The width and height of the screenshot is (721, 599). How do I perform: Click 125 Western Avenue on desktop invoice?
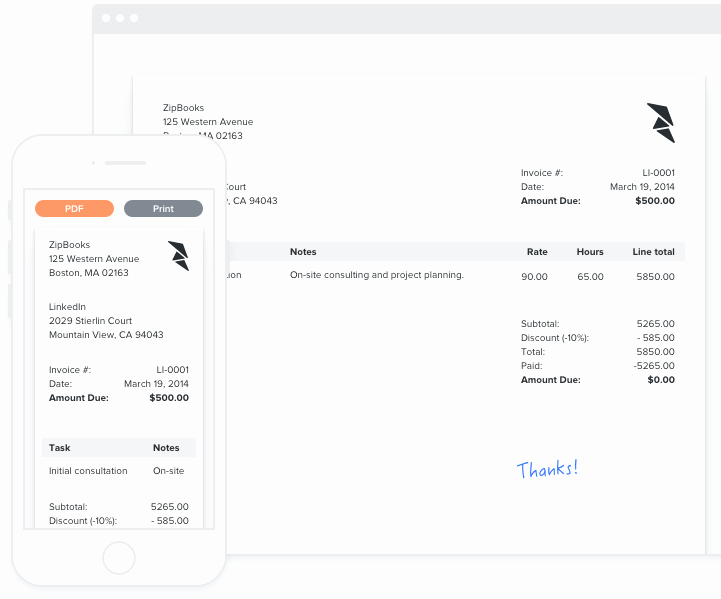coord(208,121)
